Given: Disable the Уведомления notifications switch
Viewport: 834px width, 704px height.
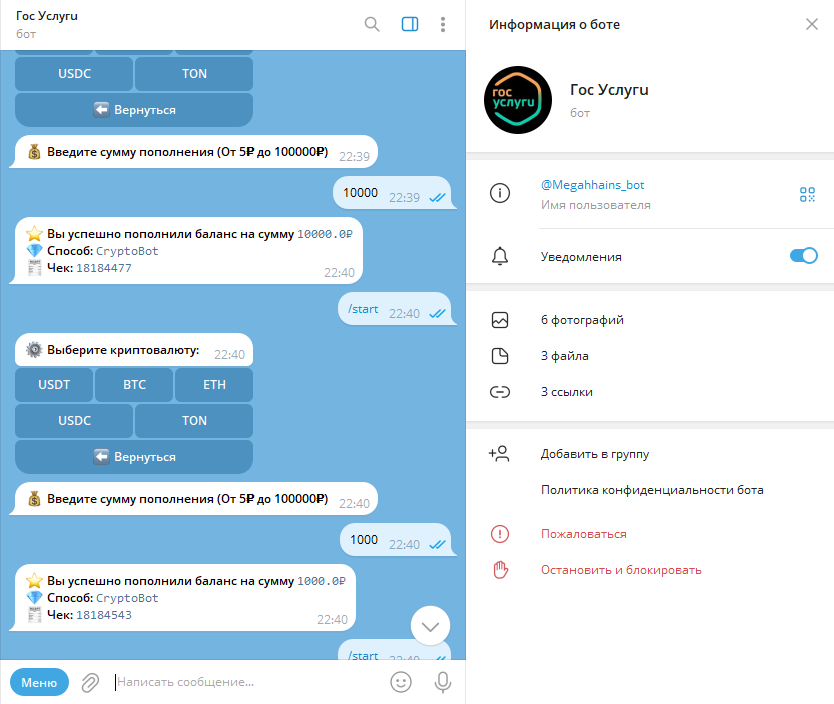Looking at the screenshot, I should point(804,256).
